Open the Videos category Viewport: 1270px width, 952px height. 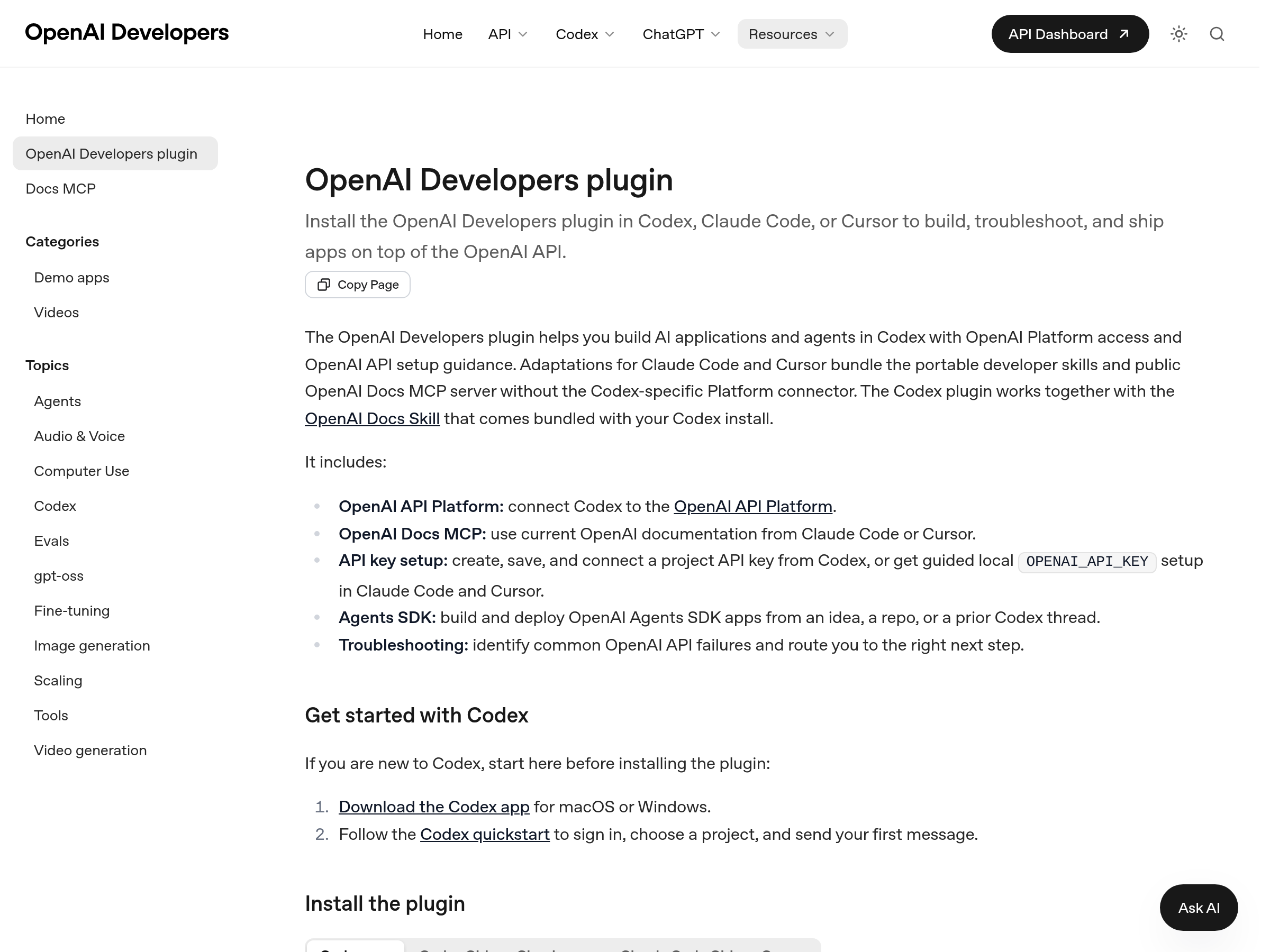pyautogui.click(x=56, y=313)
